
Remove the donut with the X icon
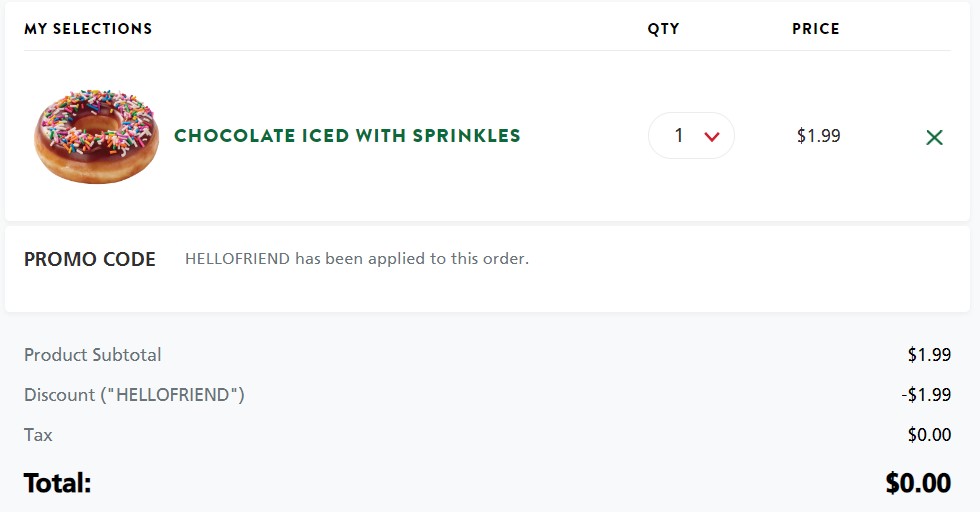click(x=934, y=137)
